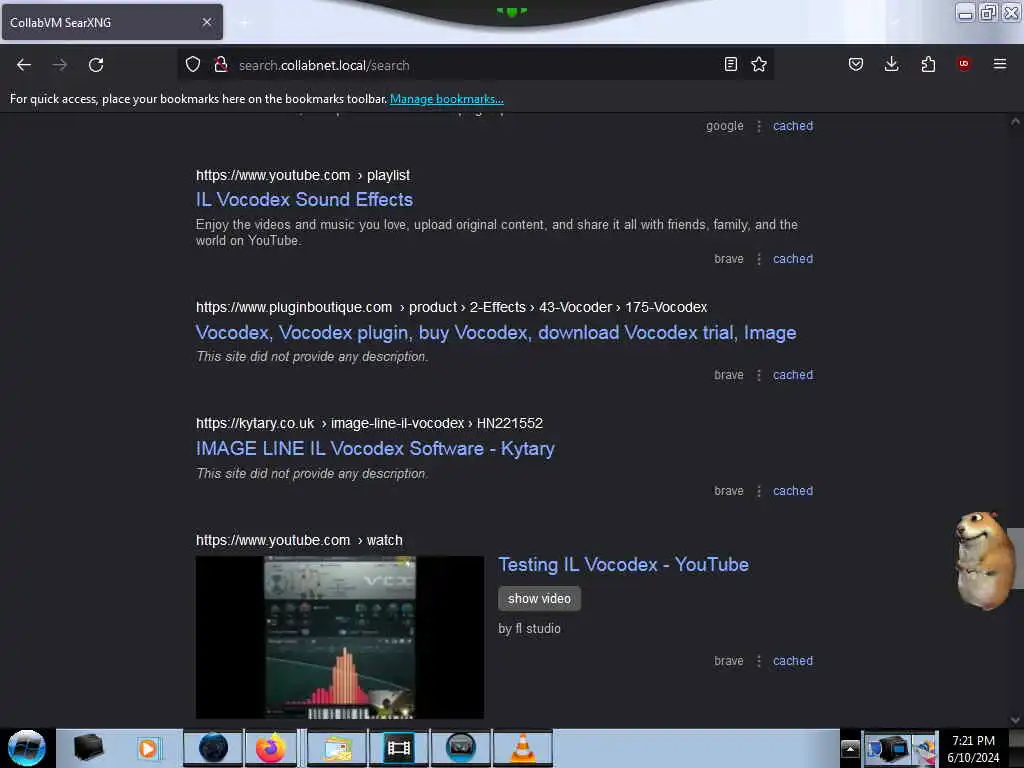The height and width of the screenshot is (768, 1024).
Task: Click the forward navigation arrow
Action: (x=60, y=65)
